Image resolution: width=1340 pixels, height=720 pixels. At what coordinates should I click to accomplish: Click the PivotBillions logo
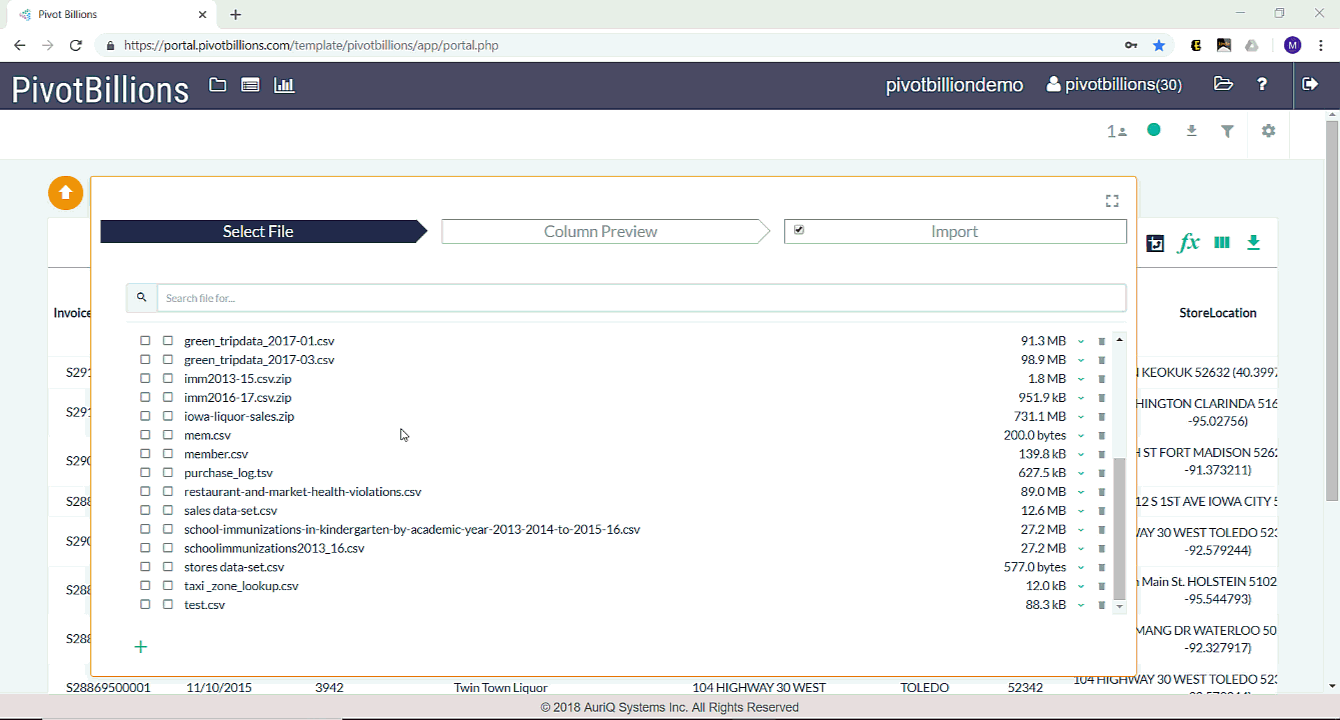pos(100,88)
